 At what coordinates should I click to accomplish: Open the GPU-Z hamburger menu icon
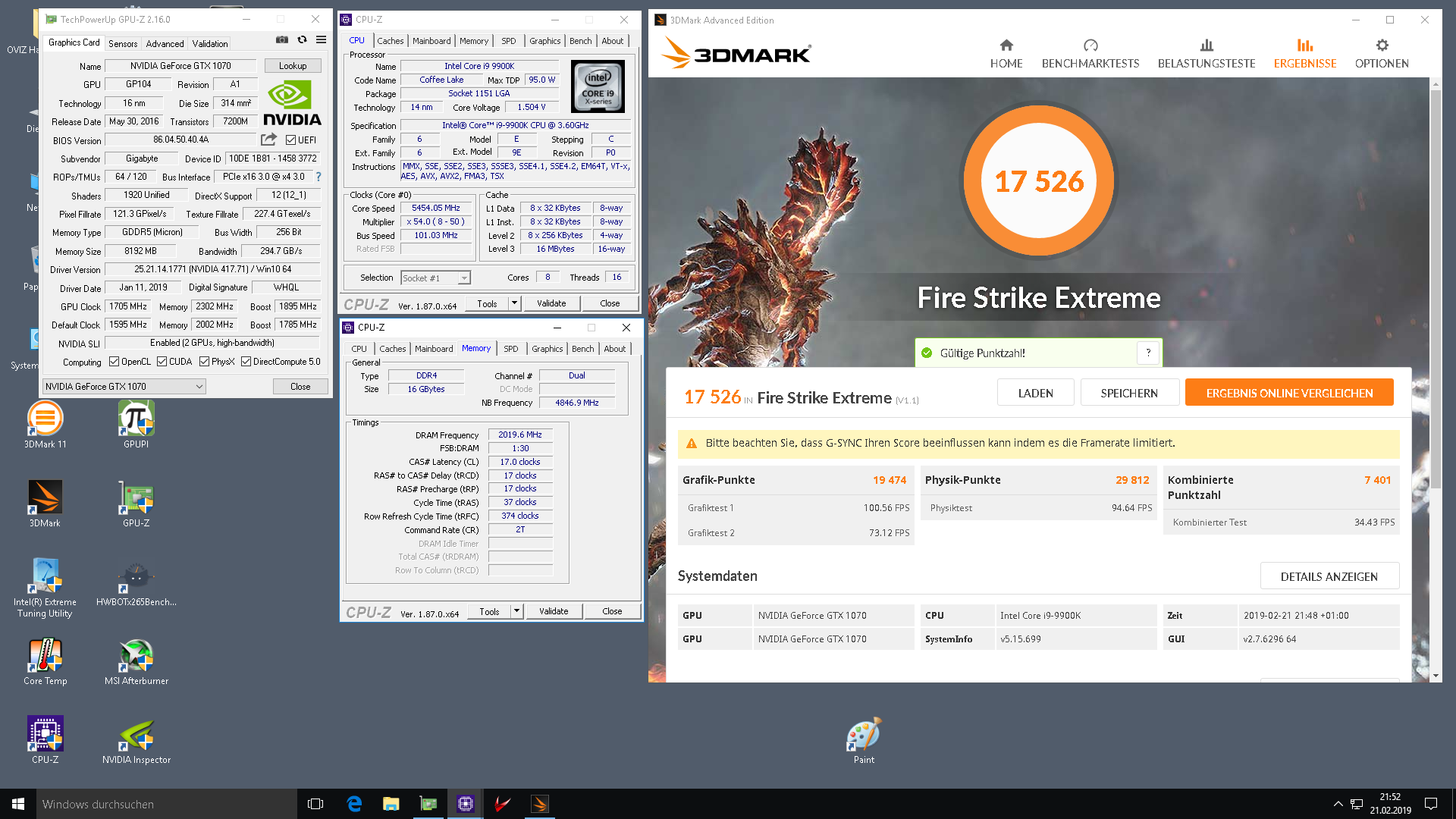click(x=322, y=40)
